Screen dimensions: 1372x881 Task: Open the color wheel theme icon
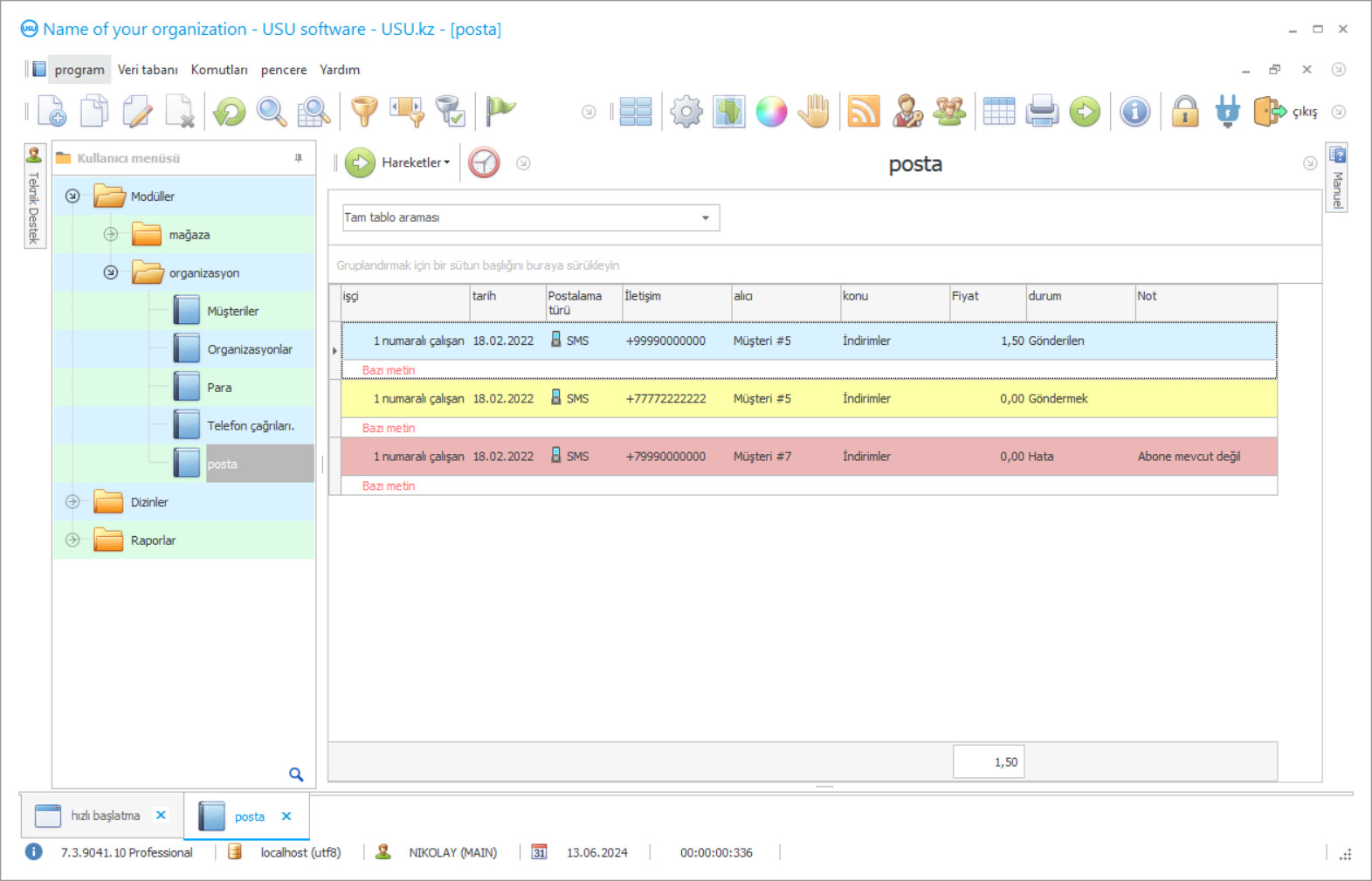pos(772,112)
